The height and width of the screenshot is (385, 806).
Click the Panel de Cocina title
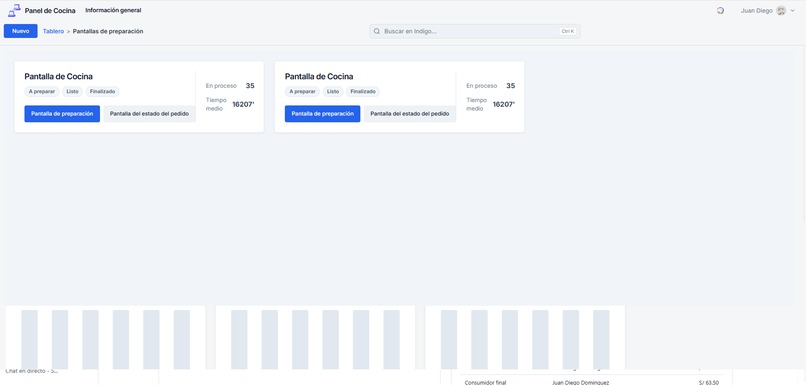point(50,11)
